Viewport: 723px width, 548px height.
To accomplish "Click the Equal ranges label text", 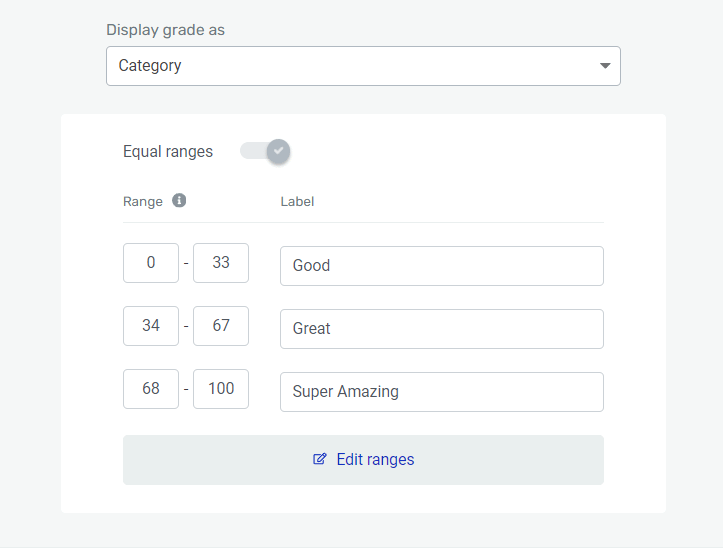I will tap(168, 152).
